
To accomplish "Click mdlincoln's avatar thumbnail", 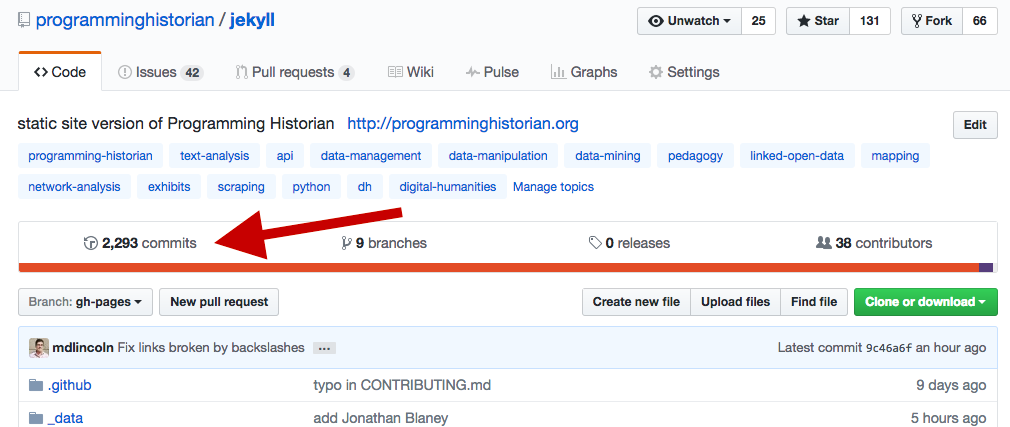I will click(39, 348).
